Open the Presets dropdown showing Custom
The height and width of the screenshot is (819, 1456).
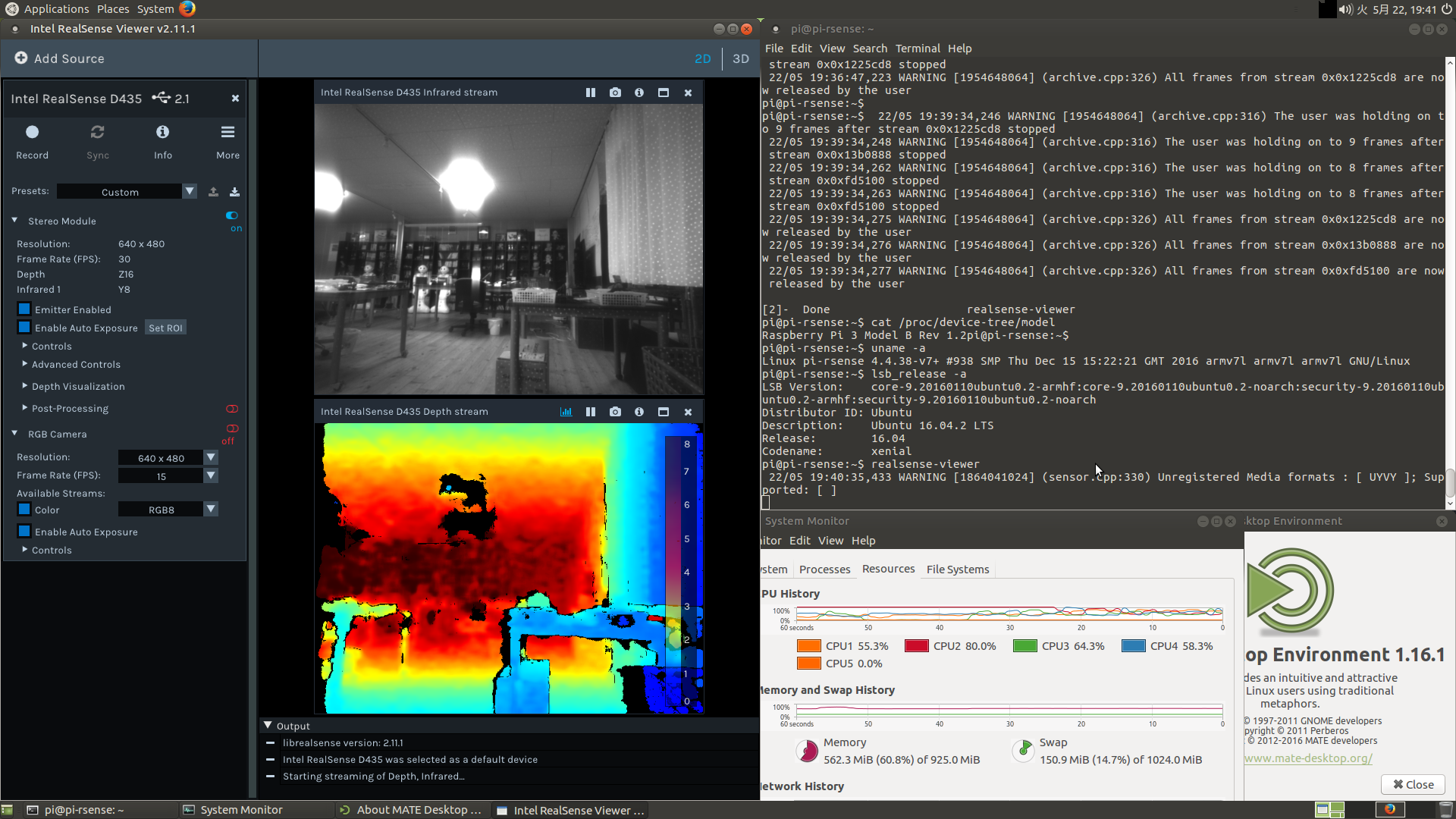tap(189, 191)
